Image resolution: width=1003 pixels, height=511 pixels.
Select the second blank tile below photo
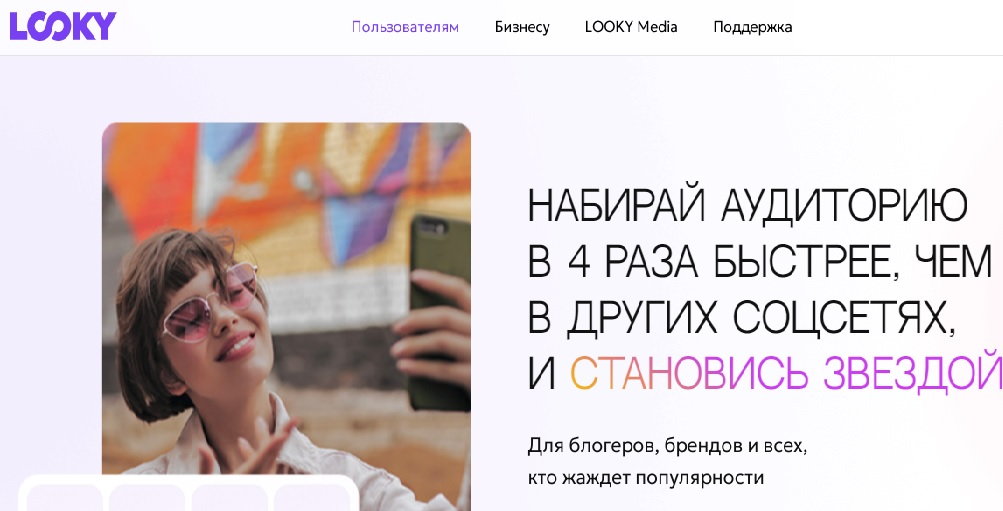(x=147, y=498)
